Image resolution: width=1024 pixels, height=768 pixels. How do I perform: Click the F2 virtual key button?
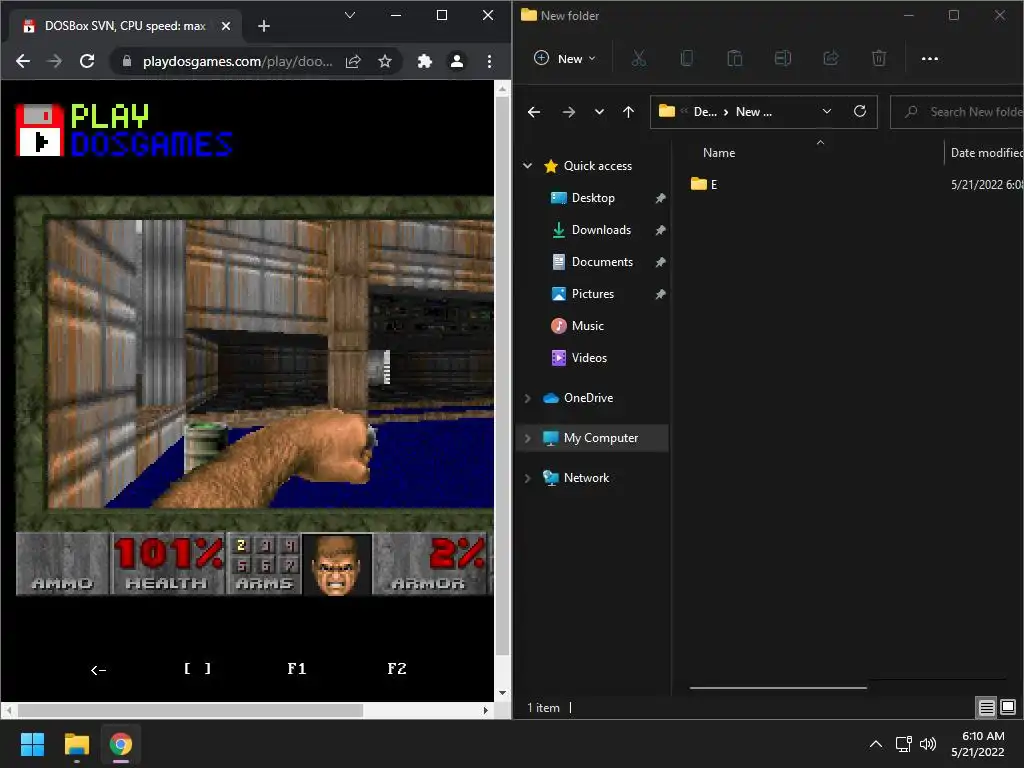tap(396, 669)
